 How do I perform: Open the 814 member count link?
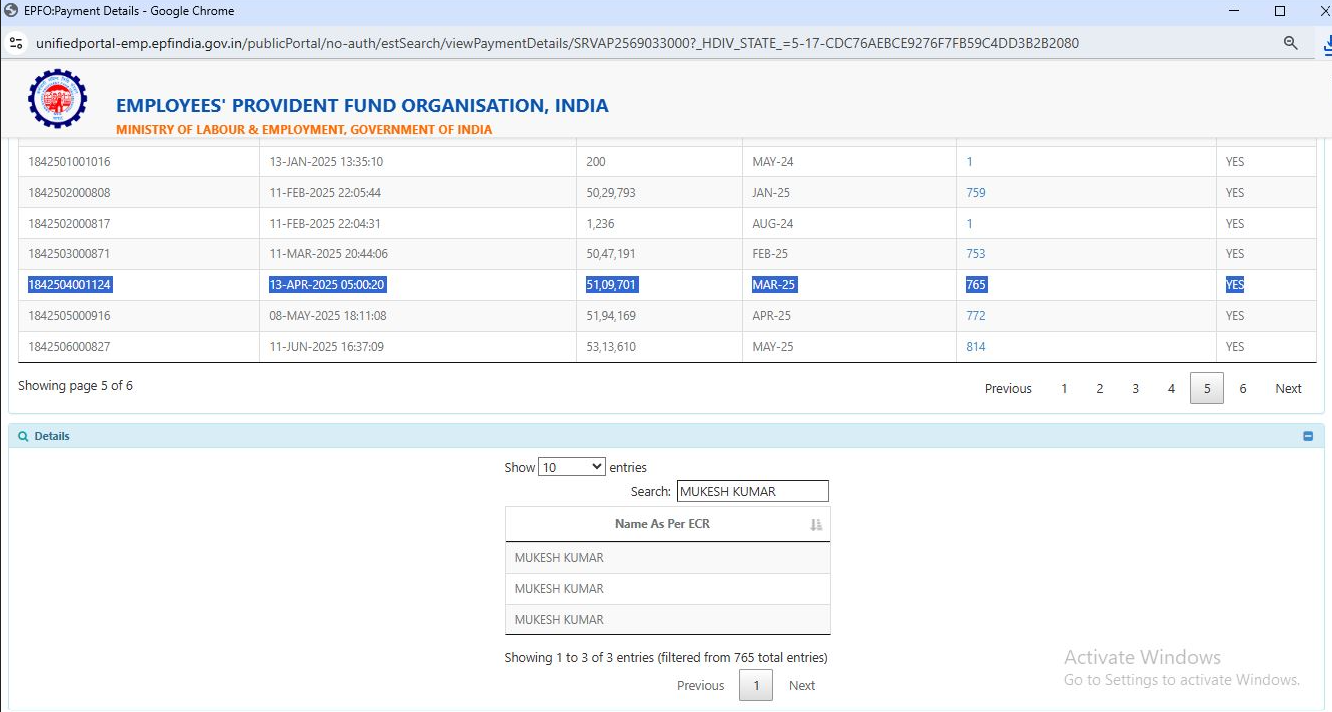coord(975,347)
